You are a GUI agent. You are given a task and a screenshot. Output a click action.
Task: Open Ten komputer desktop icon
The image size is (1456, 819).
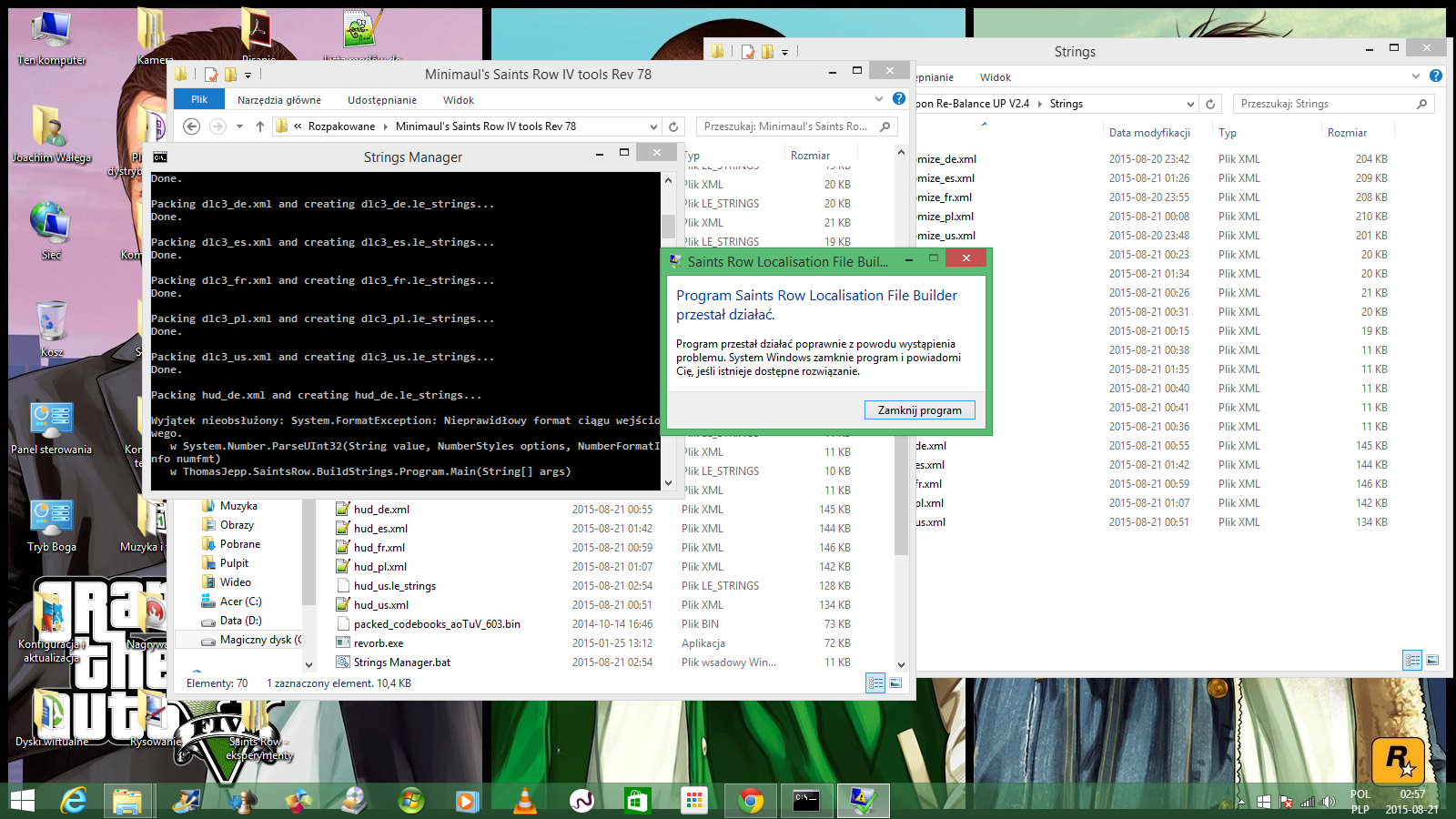(x=52, y=39)
